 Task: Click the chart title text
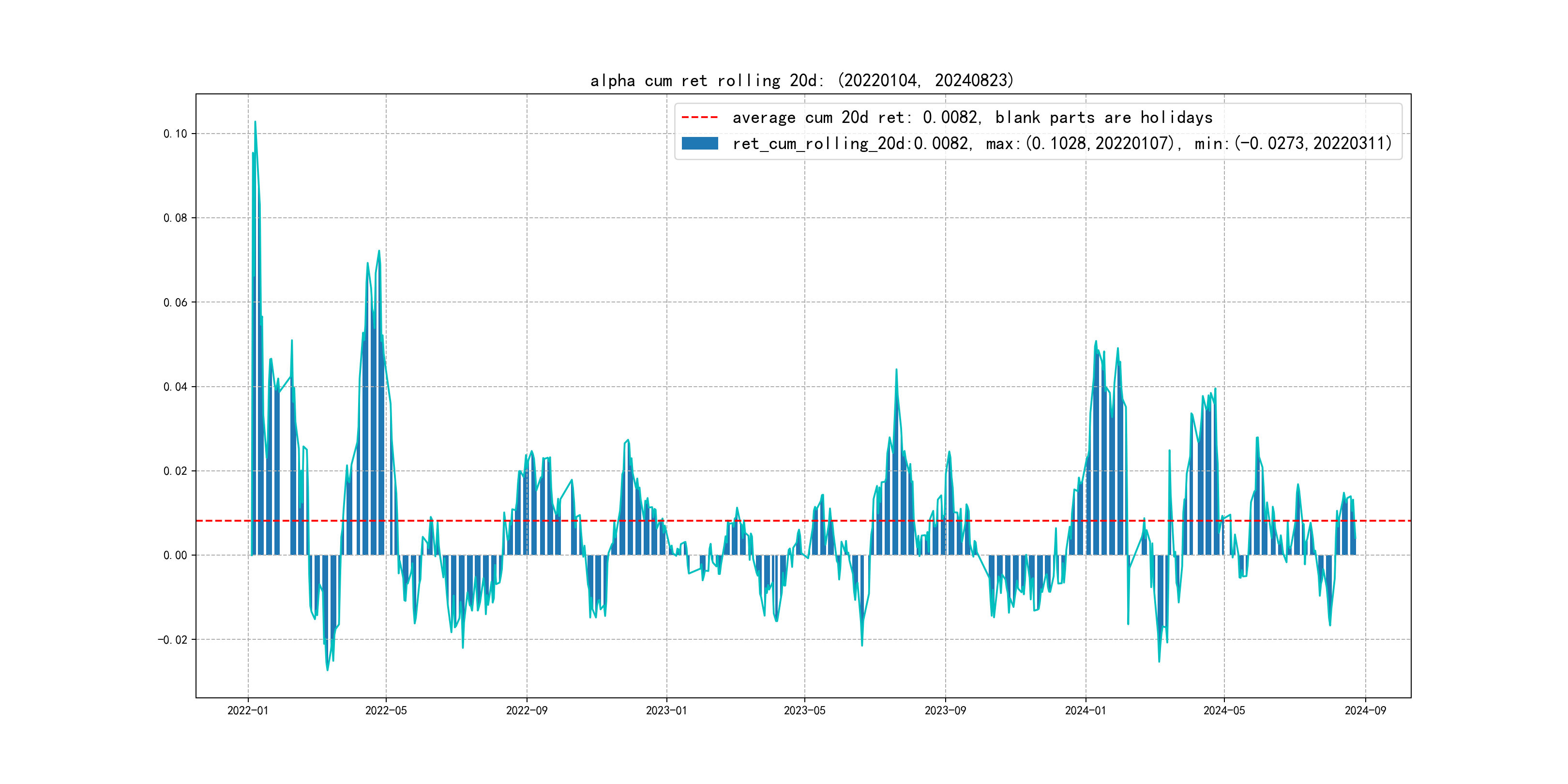coord(801,80)
